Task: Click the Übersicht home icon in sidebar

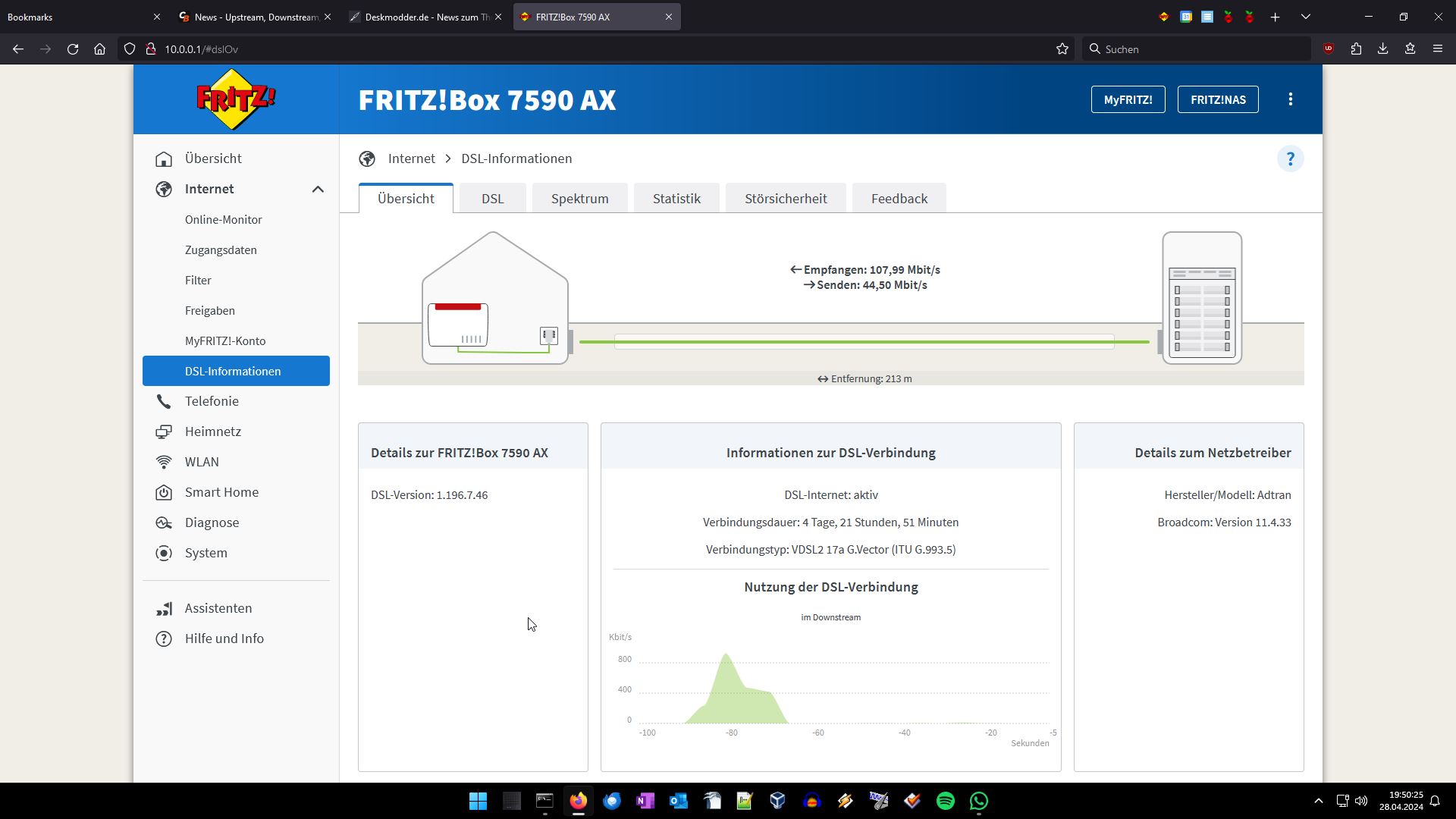Action: pos(164,158)
